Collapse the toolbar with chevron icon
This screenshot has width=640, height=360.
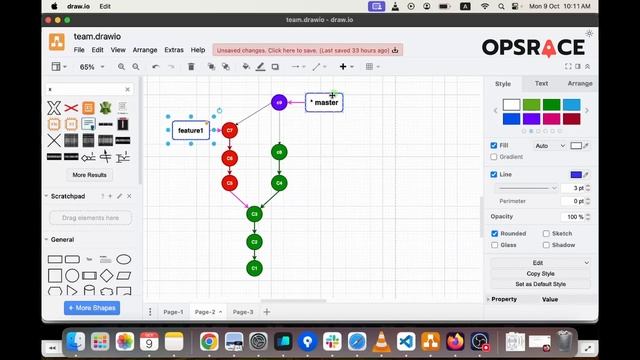click(587, 66)
